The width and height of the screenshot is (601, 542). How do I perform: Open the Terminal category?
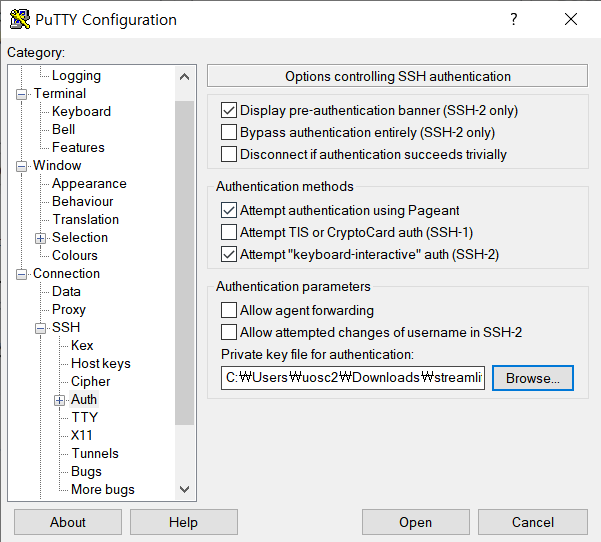pos(60,93)
